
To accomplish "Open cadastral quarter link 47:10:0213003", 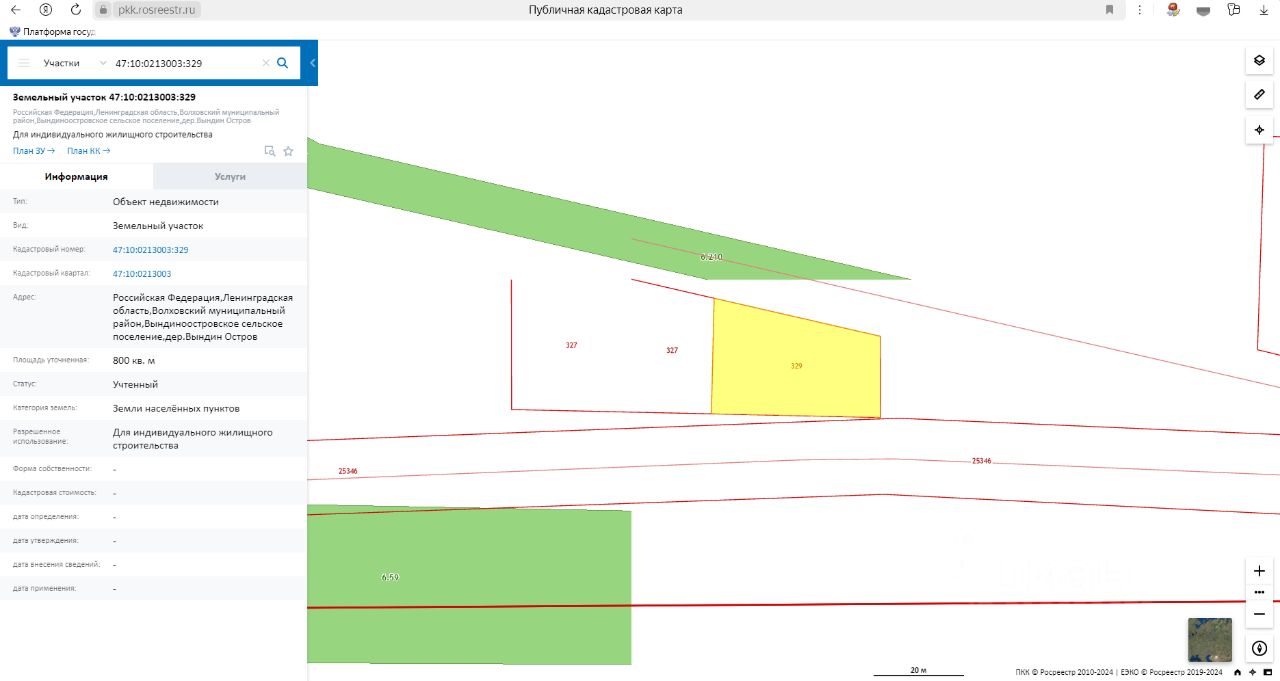I will click(x=142, y=274).
